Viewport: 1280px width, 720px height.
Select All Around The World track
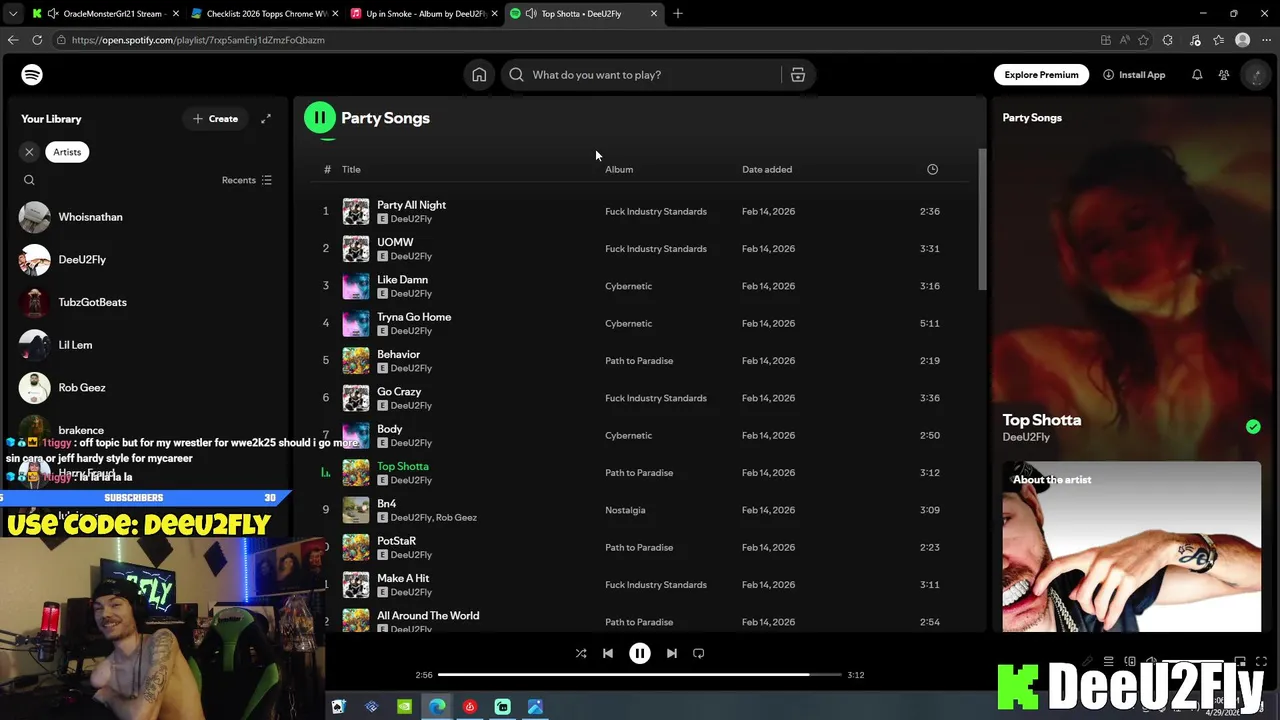tap(428, 616)
